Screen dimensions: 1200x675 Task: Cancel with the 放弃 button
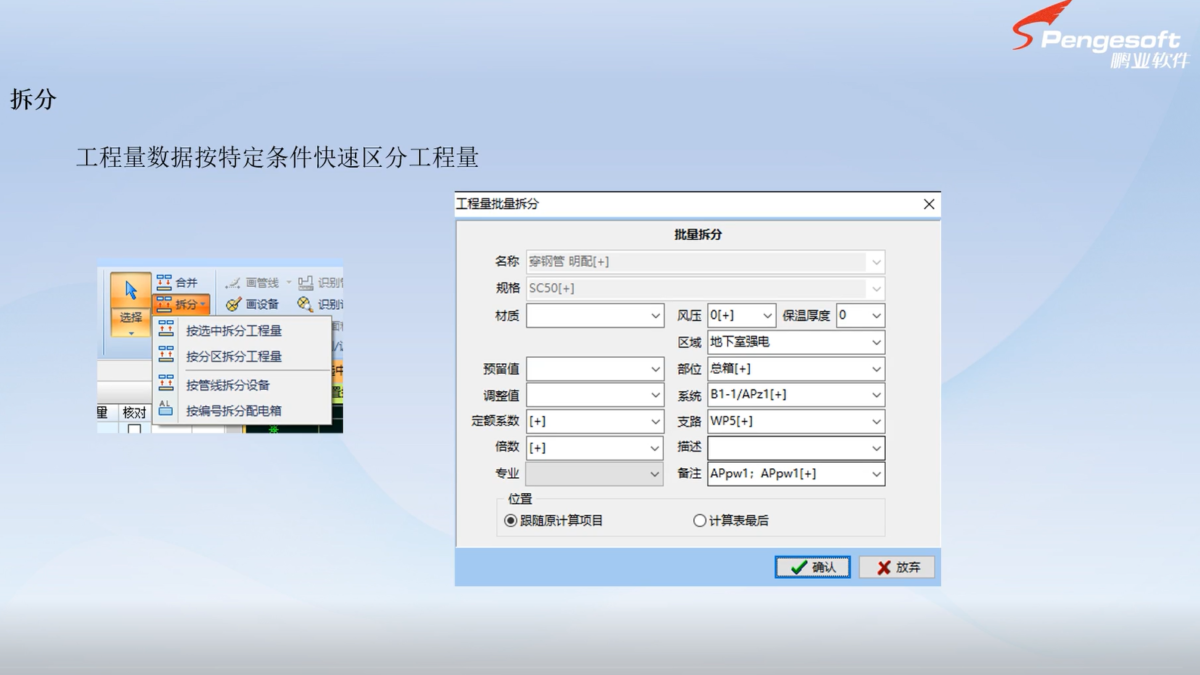click(897, 567)
